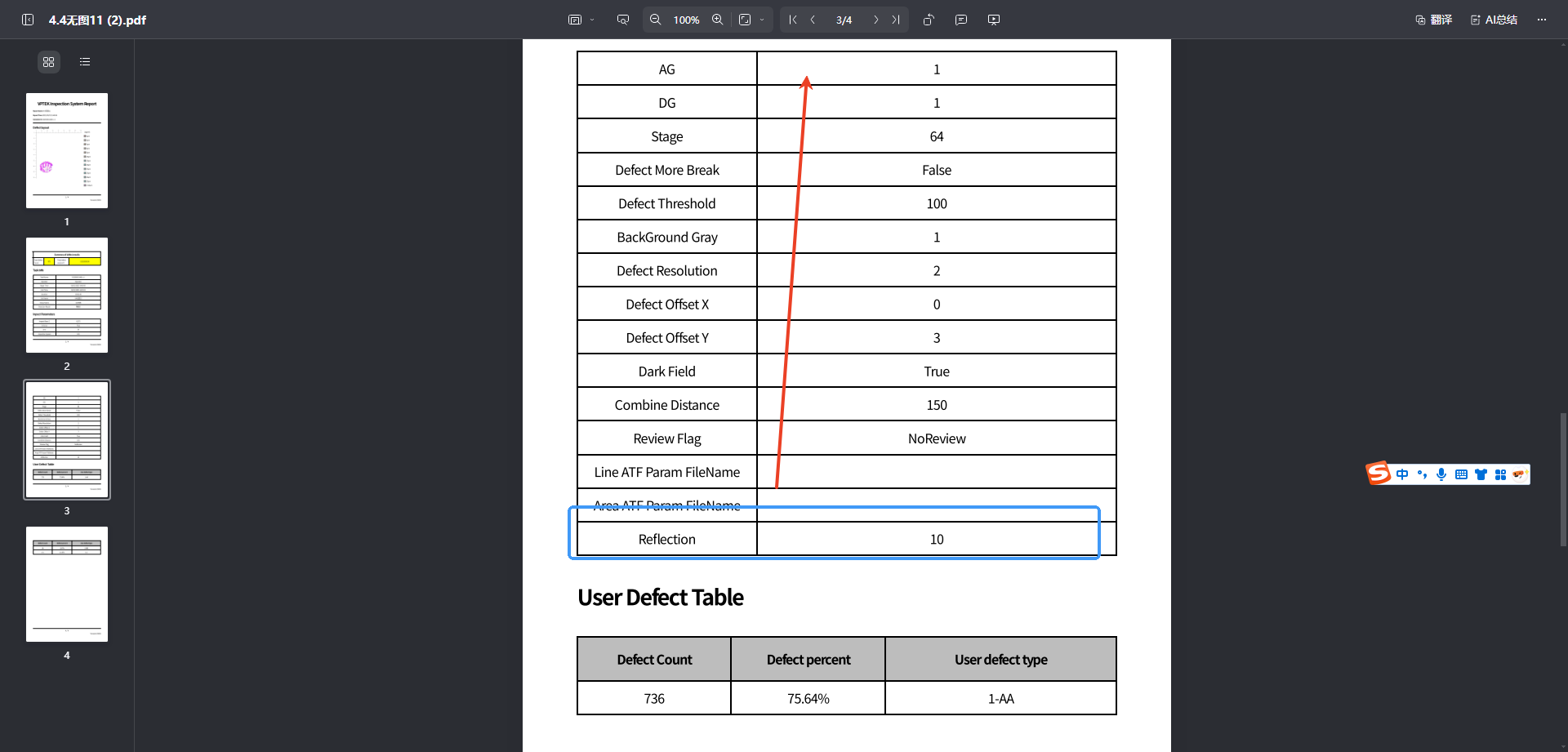
Task: Switch sidebar to thumbnail grid view
Action: [49, 62]
